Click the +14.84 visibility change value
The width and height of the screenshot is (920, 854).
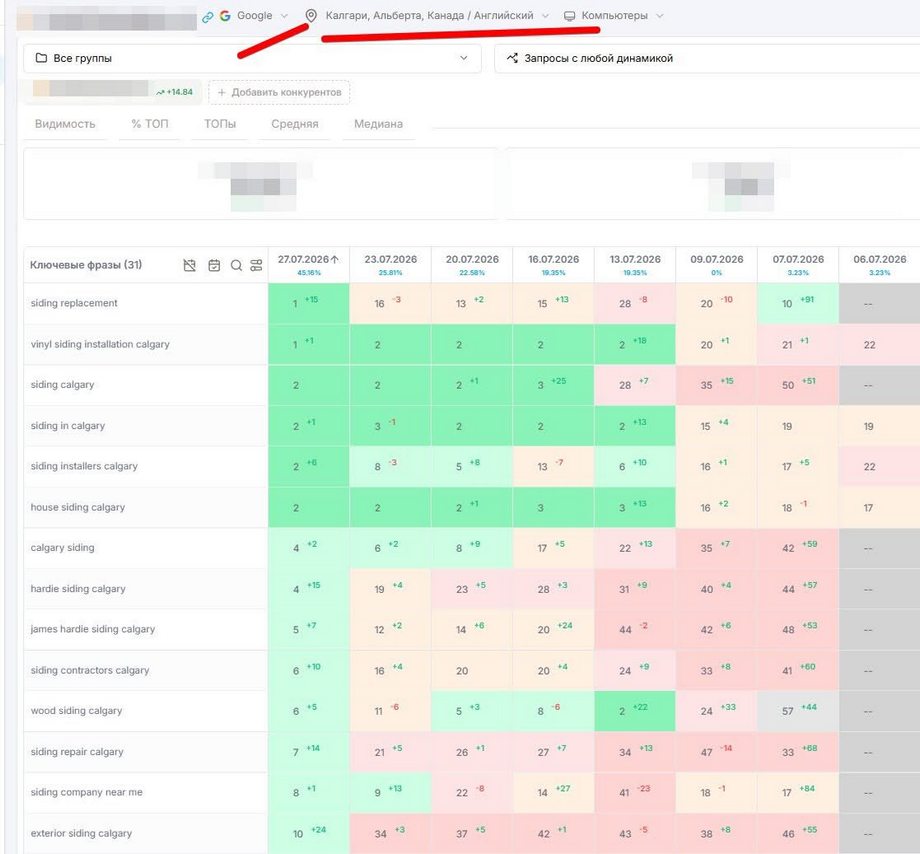click(180, 92)
